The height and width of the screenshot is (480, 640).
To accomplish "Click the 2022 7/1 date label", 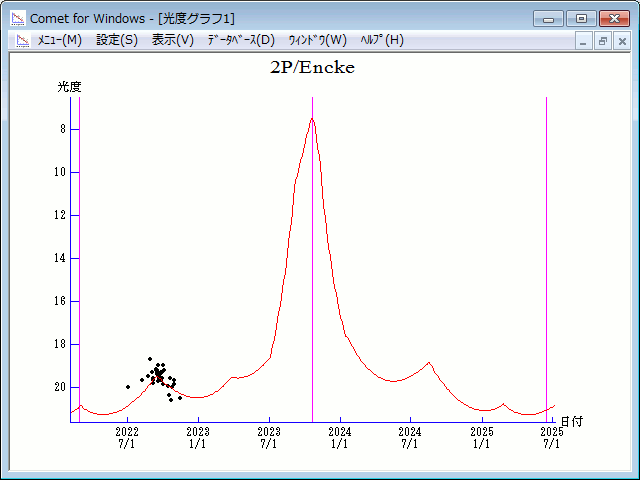I will [x=127, y=438].
